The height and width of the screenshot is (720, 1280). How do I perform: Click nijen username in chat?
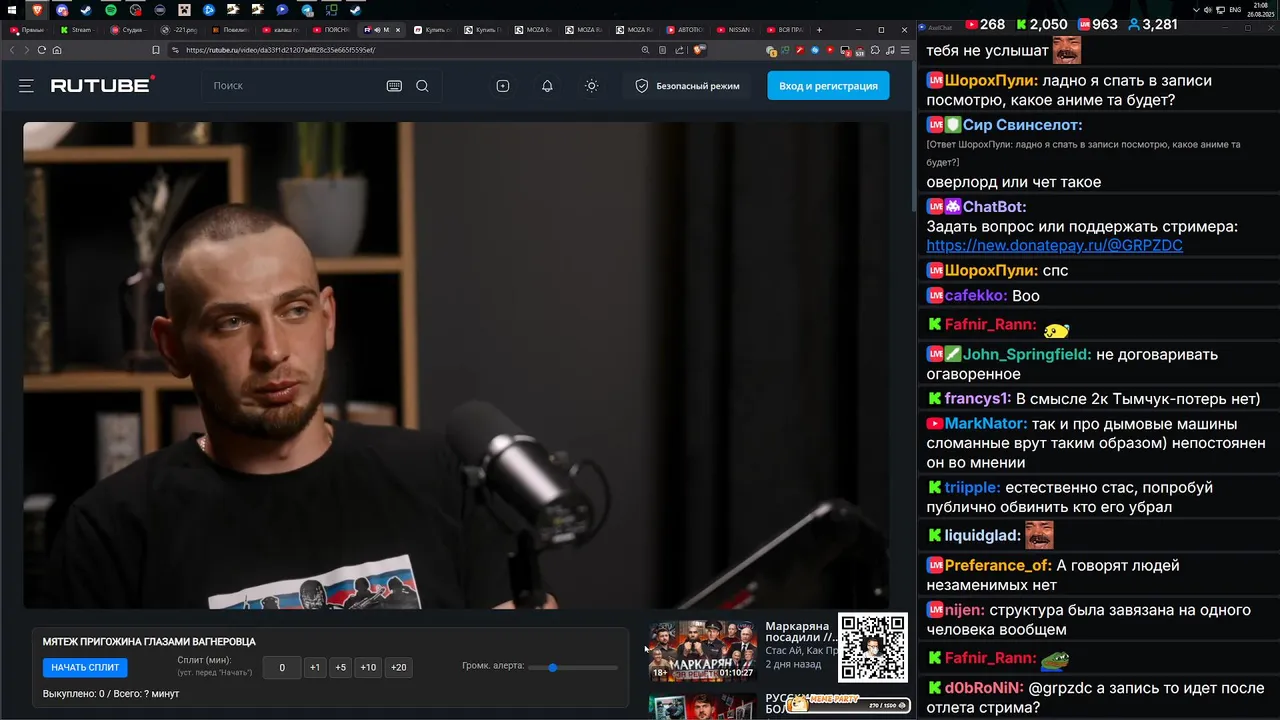pos(965,610)
